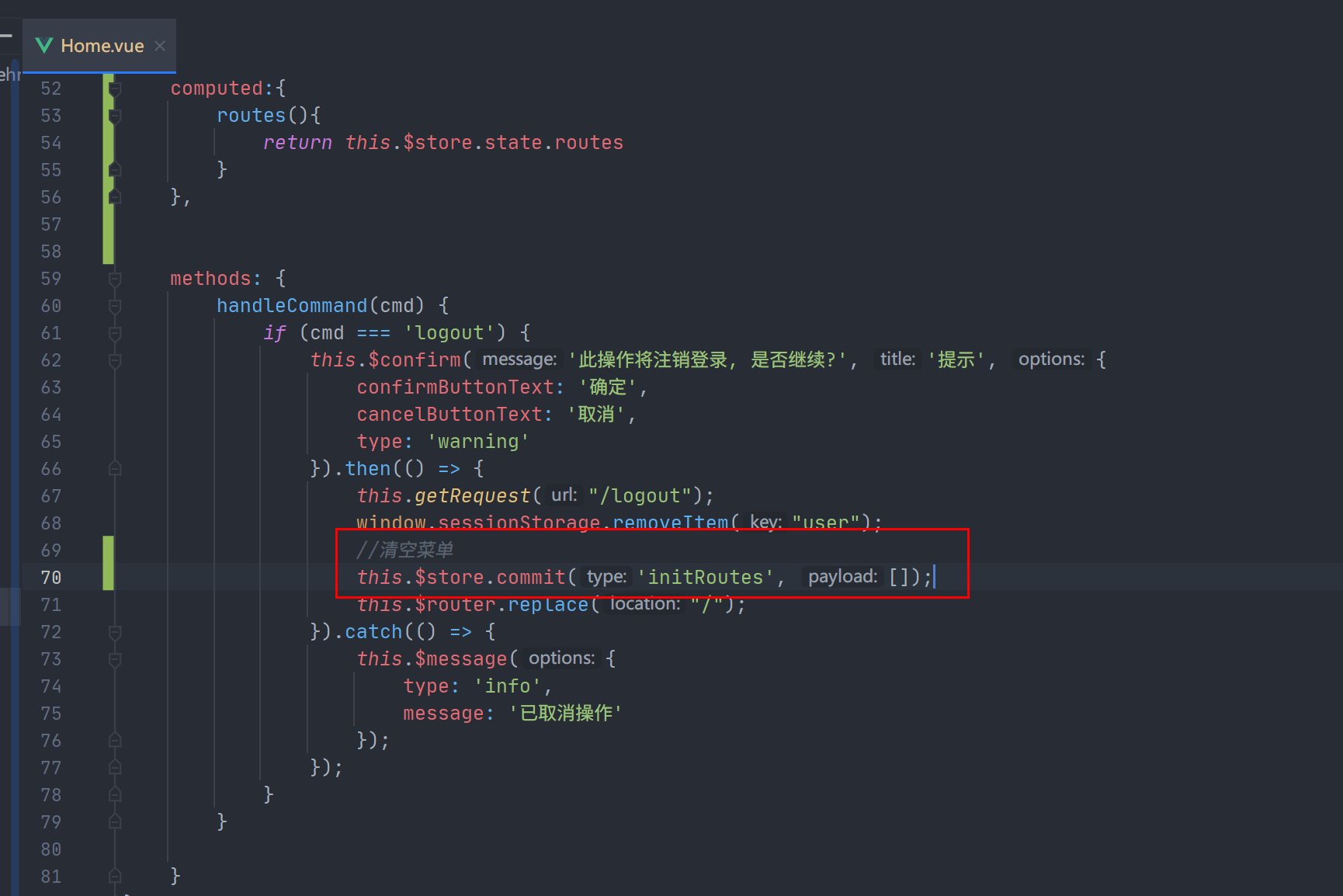Click the closing fold marker on line 81
The width and height of the screenshot is (1343, 896).
coord(115,877)
